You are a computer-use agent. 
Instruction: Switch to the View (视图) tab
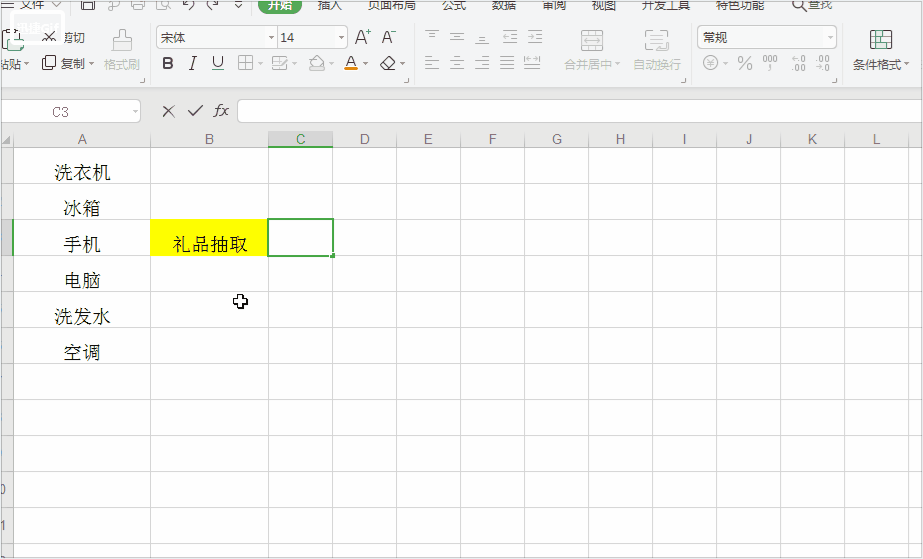[x=603, y=5]
